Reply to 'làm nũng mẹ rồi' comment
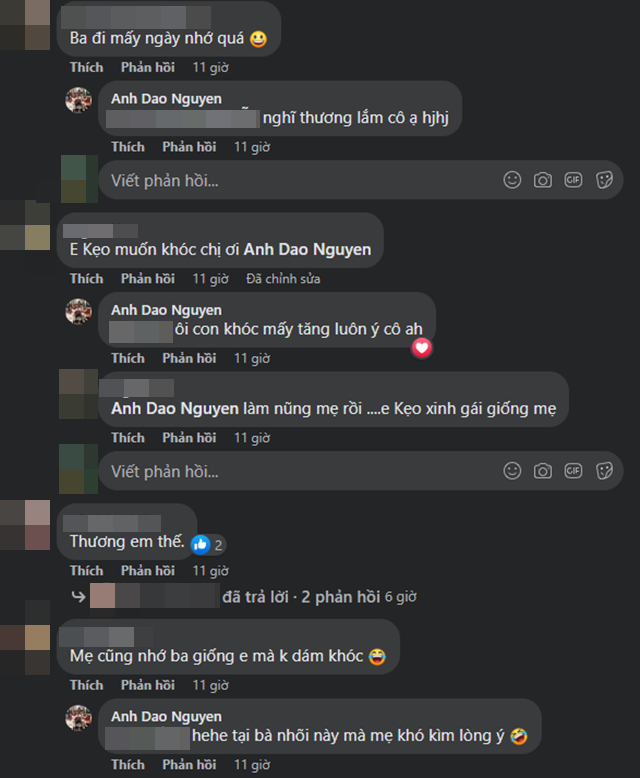640x778 pixels. pos(189,438)
